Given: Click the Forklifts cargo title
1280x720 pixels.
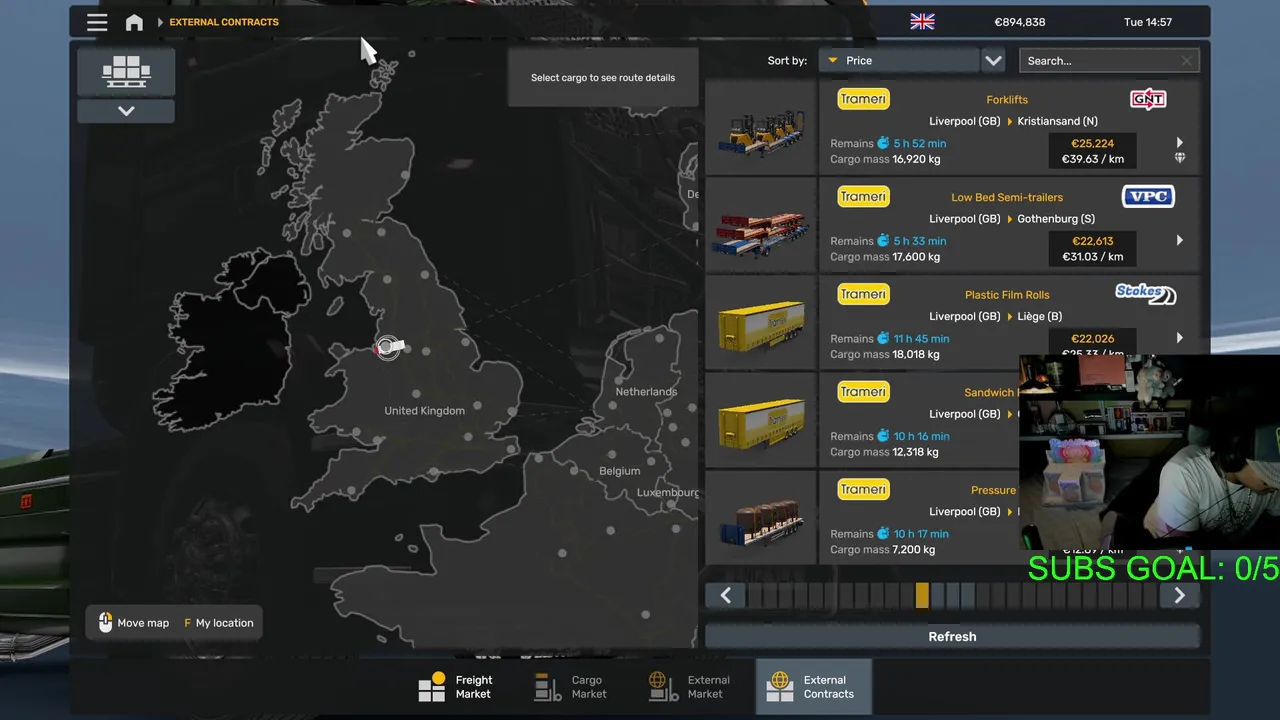Looking at the screenshot, I should click(1007, 100).
